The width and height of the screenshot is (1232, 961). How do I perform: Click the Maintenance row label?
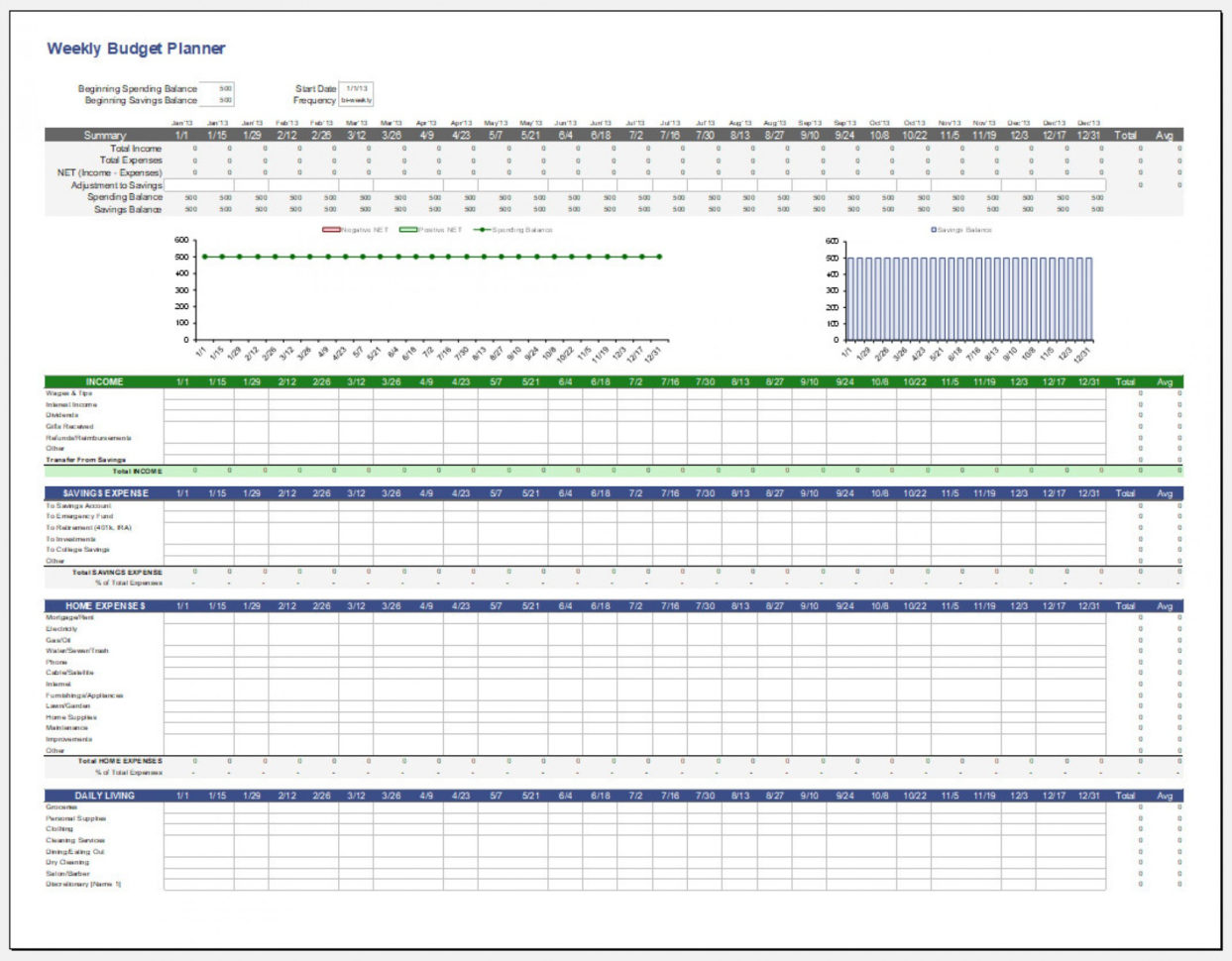coord(66,728)
